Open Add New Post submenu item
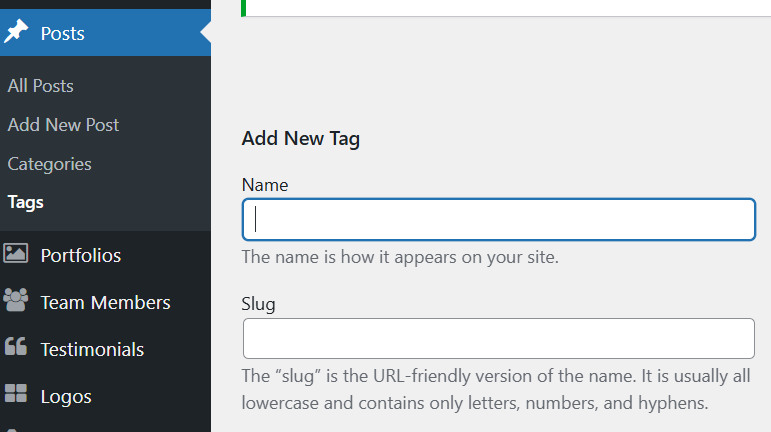The width and height of the screenshot is (771, 432). click(63, 125)
